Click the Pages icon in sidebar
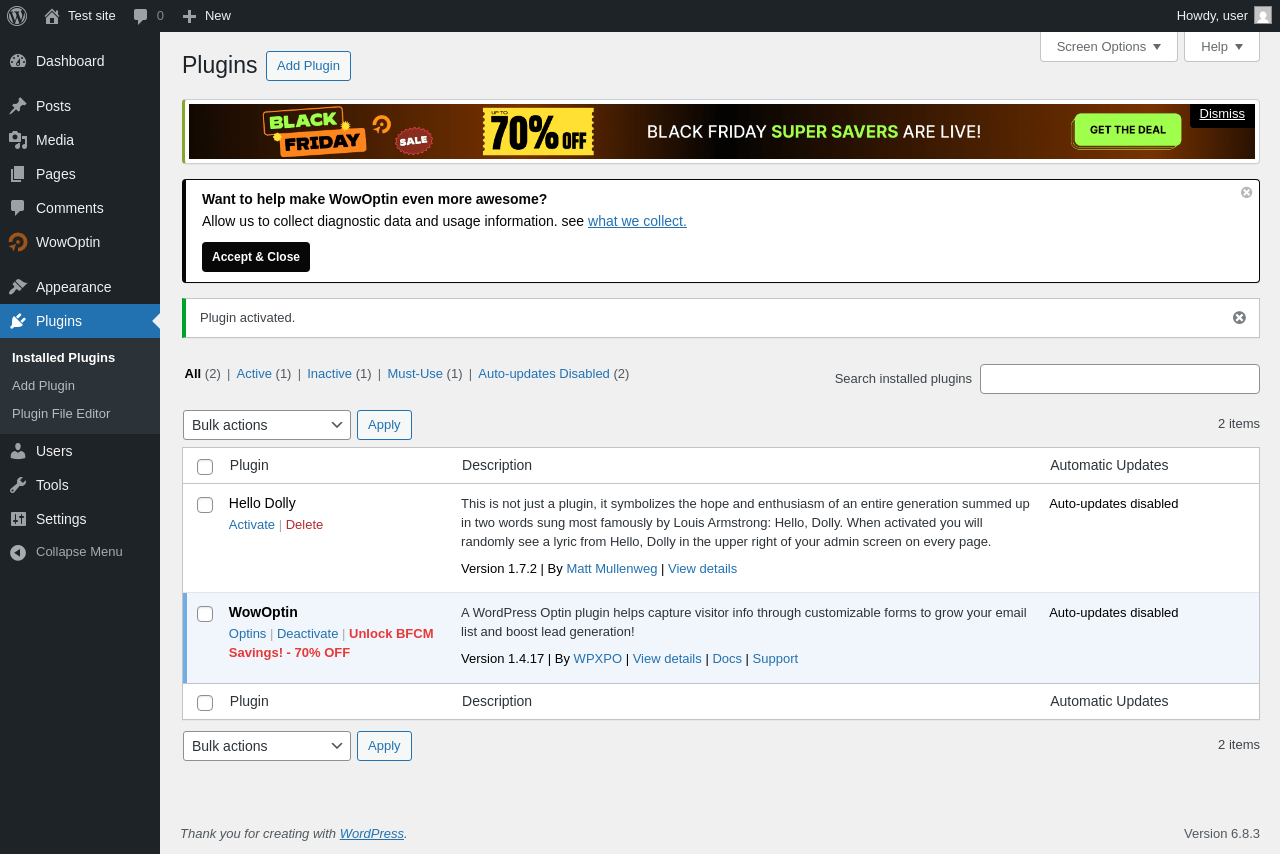 point(18,174)
